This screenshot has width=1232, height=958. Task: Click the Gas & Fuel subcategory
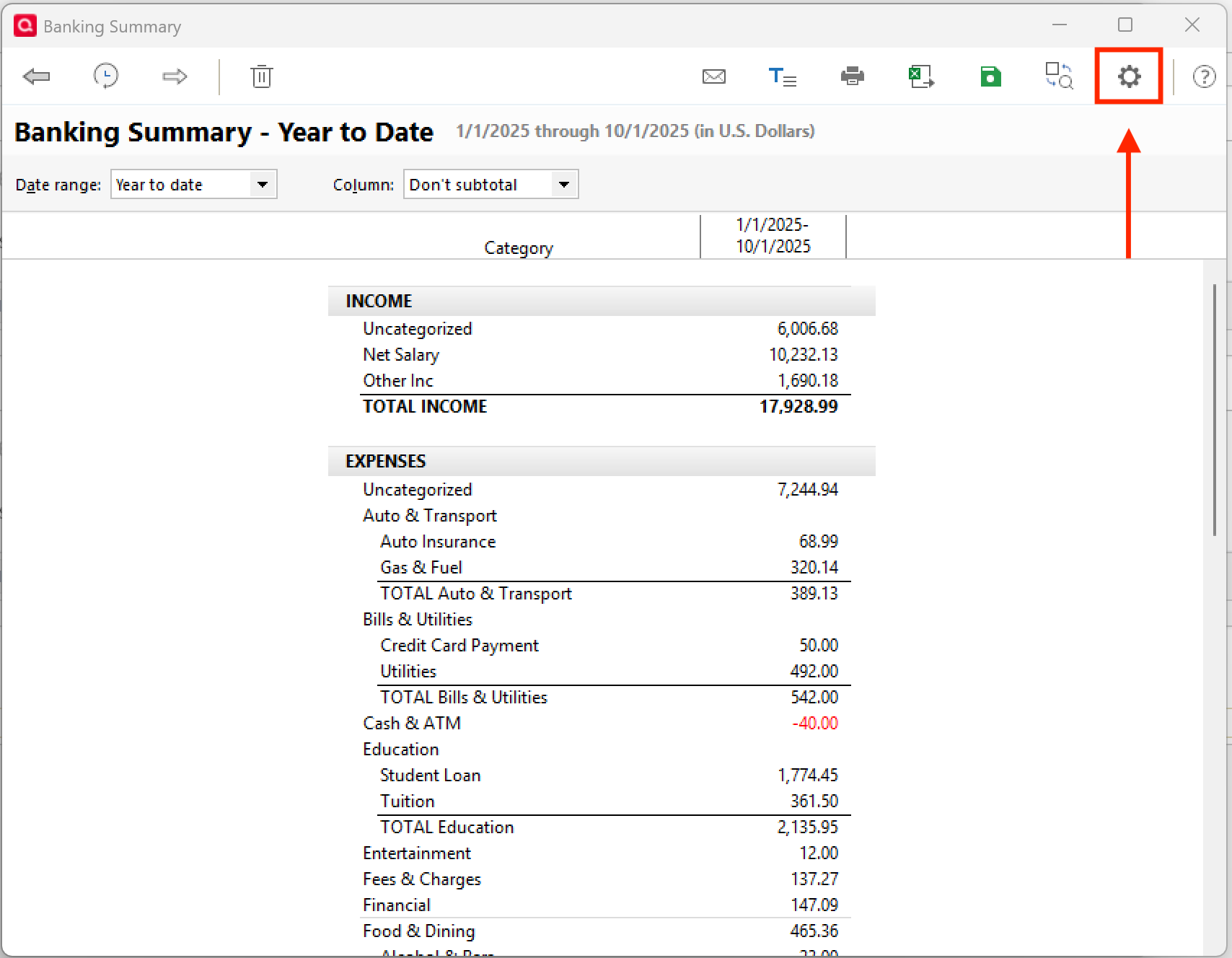point(421,568)
